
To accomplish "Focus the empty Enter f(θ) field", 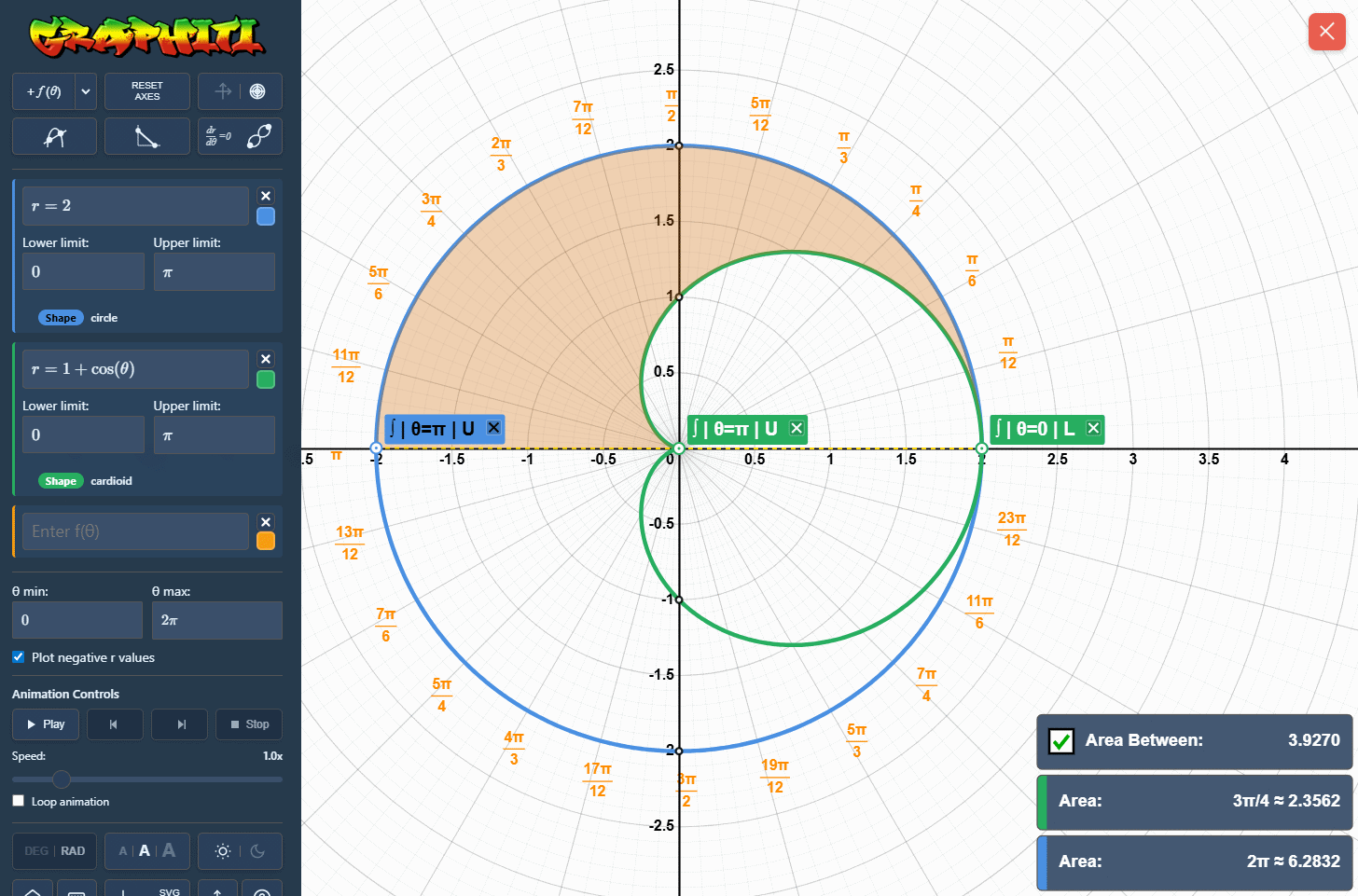I will coord(135,531).
